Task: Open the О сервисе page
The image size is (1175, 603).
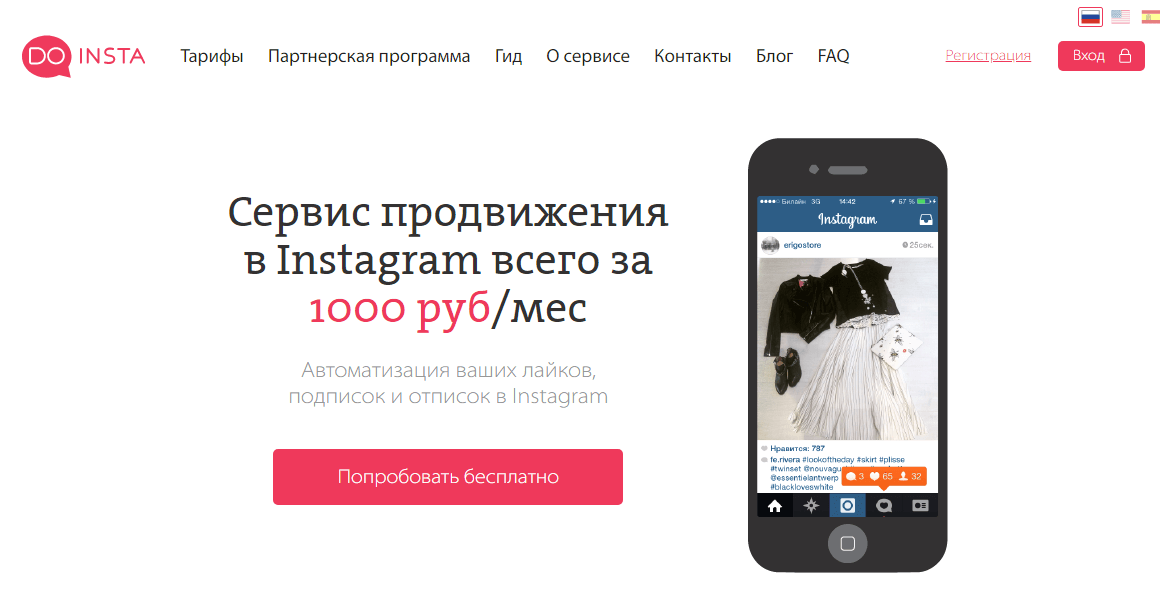Action: [588, 56]
